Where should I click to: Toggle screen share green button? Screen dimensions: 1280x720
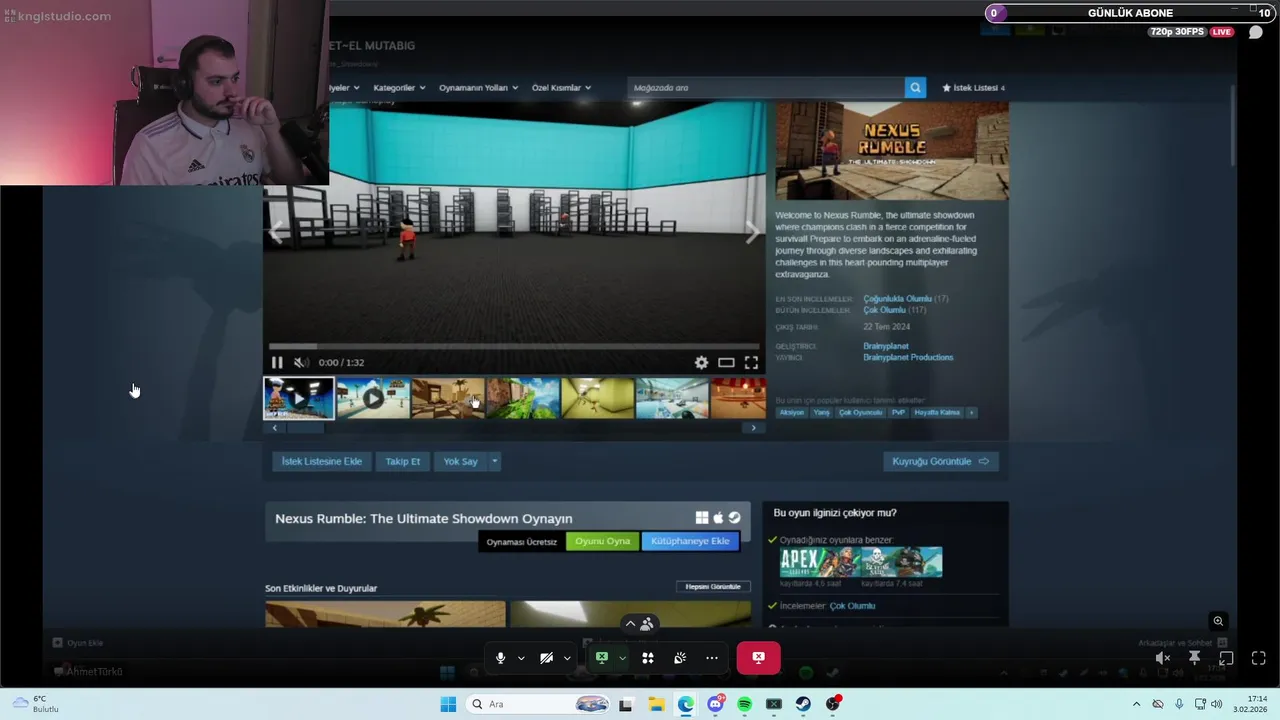[601, 658]
